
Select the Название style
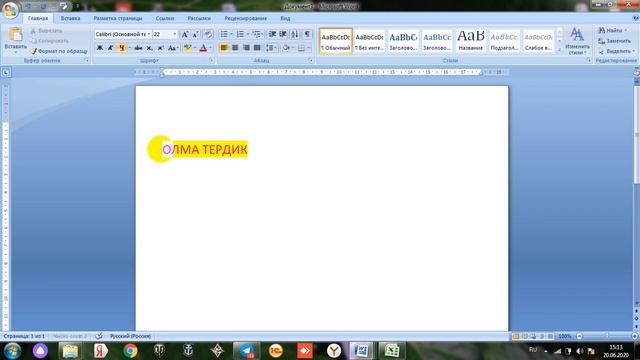[x=471, y=41]
